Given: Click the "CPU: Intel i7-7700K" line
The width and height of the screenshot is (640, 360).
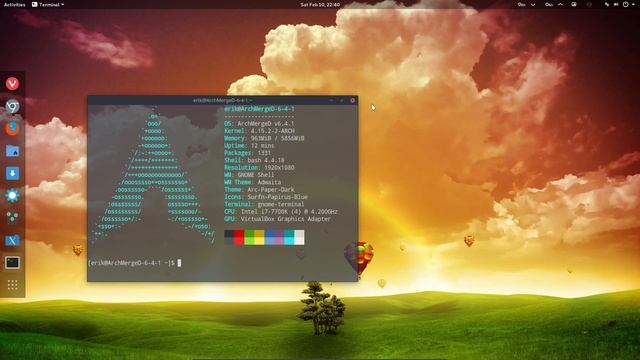Looking at the screenshot, I should [281, 212].
